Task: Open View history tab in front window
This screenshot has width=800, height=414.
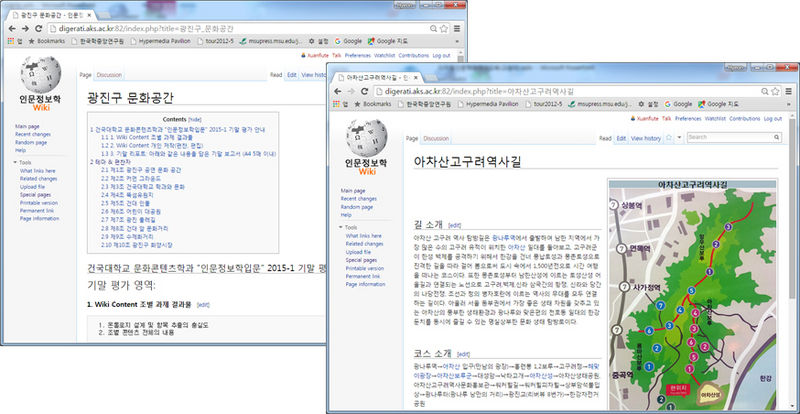Action: pos(645,138)
